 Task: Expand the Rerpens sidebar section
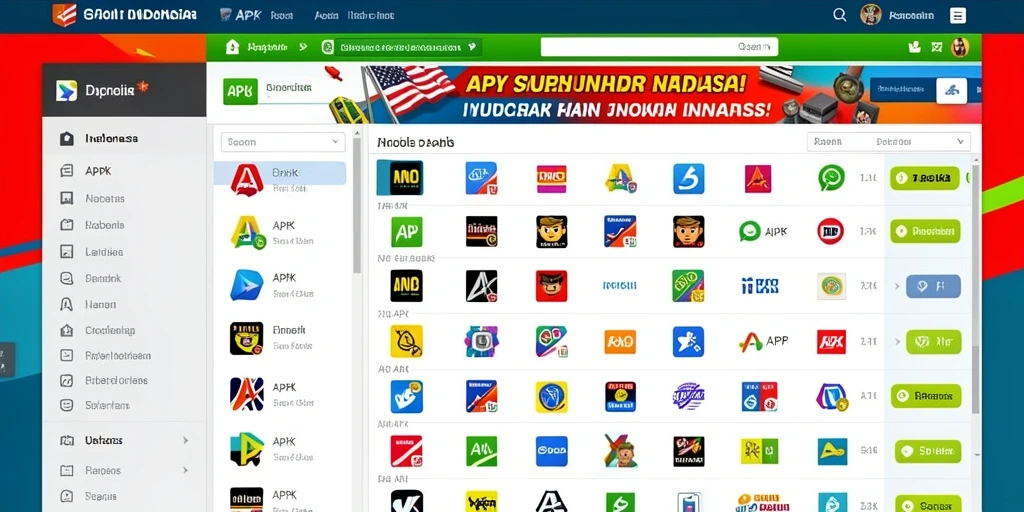(x=185, y=470)
